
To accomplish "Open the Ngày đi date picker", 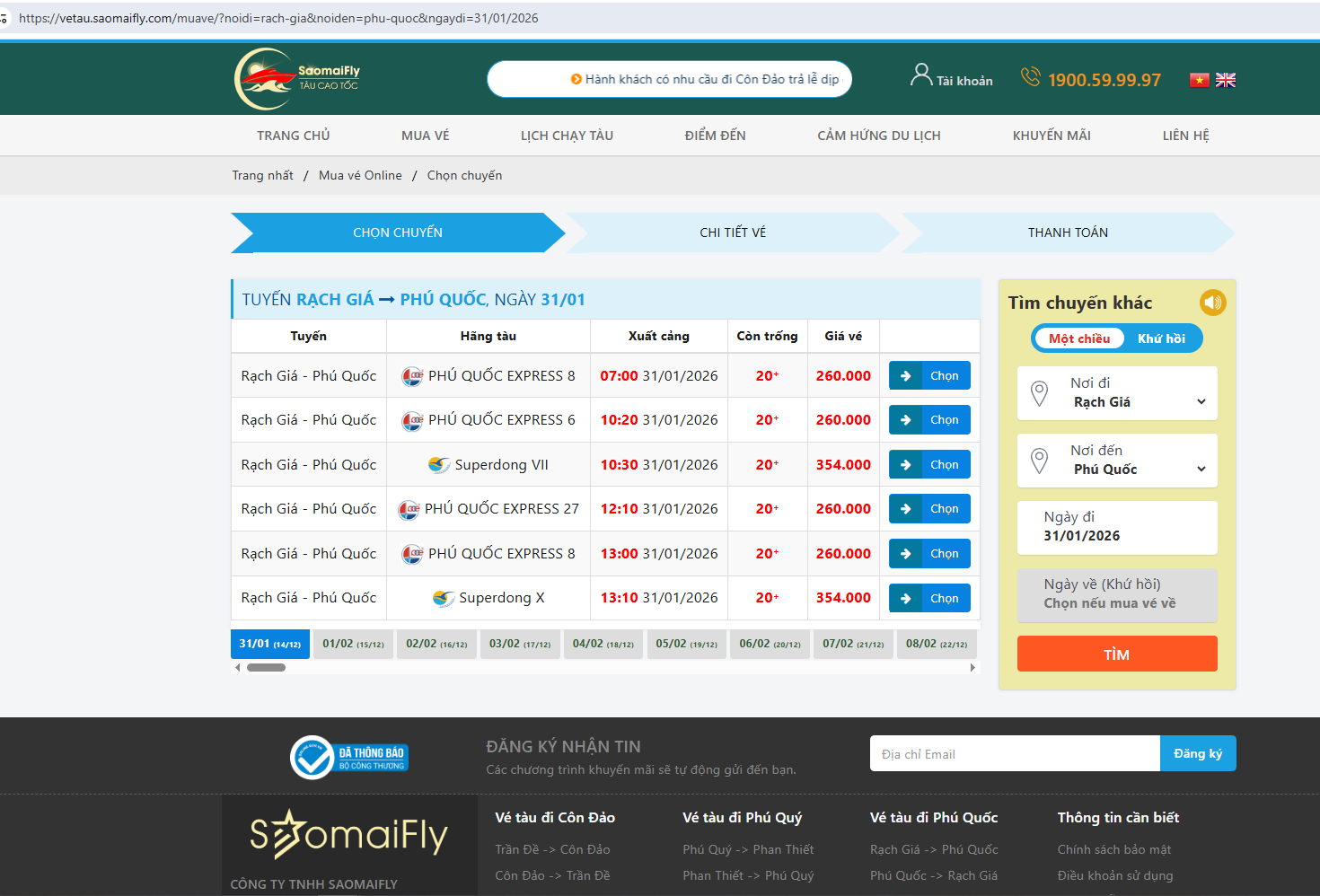I will (1117, 527).
